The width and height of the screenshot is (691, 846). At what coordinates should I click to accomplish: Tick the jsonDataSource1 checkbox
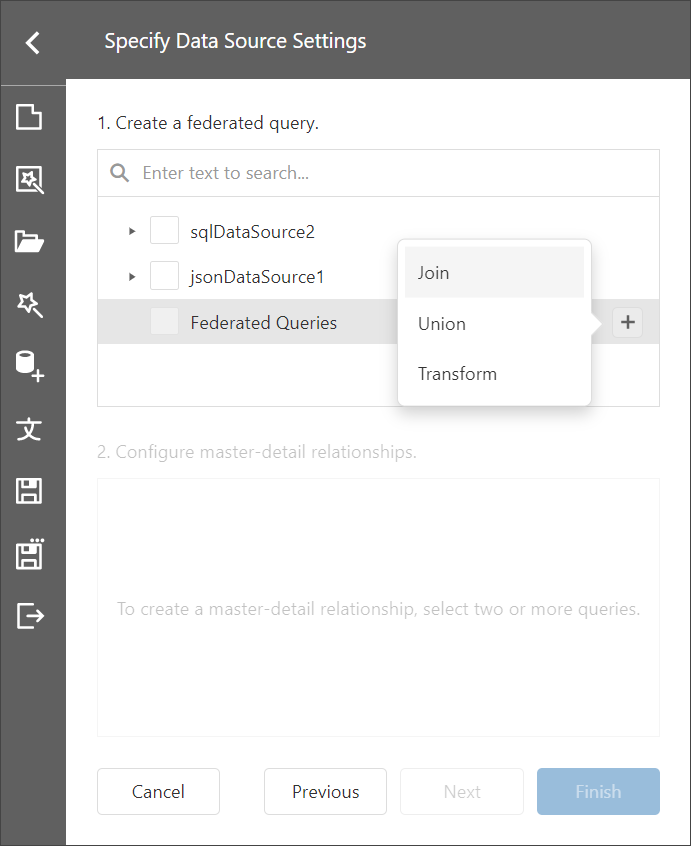pos(164,276)
